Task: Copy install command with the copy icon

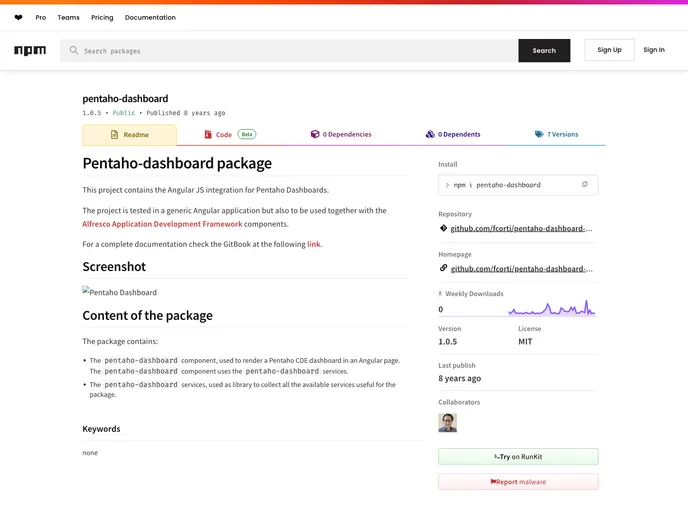Action: coord(584,185)
